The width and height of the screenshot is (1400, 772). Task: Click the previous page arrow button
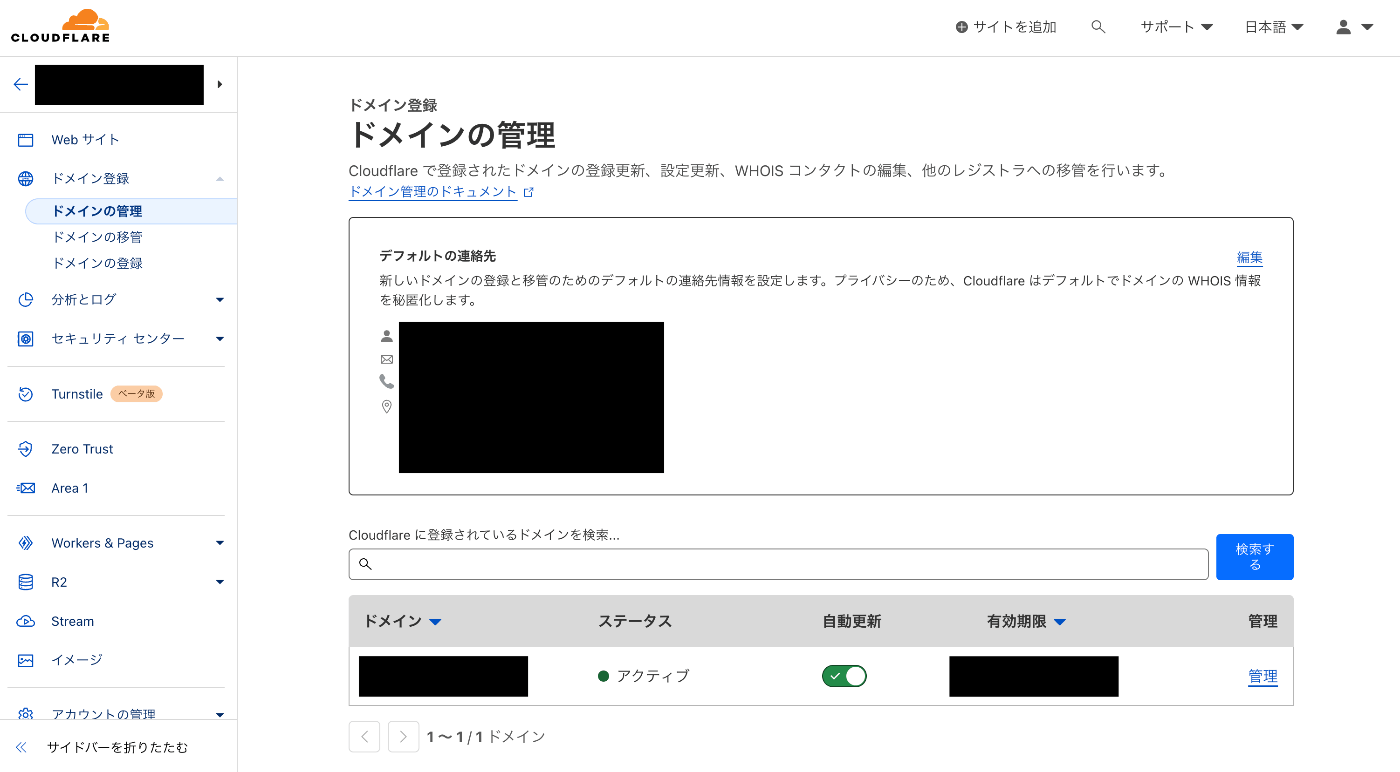pos(364,737)
